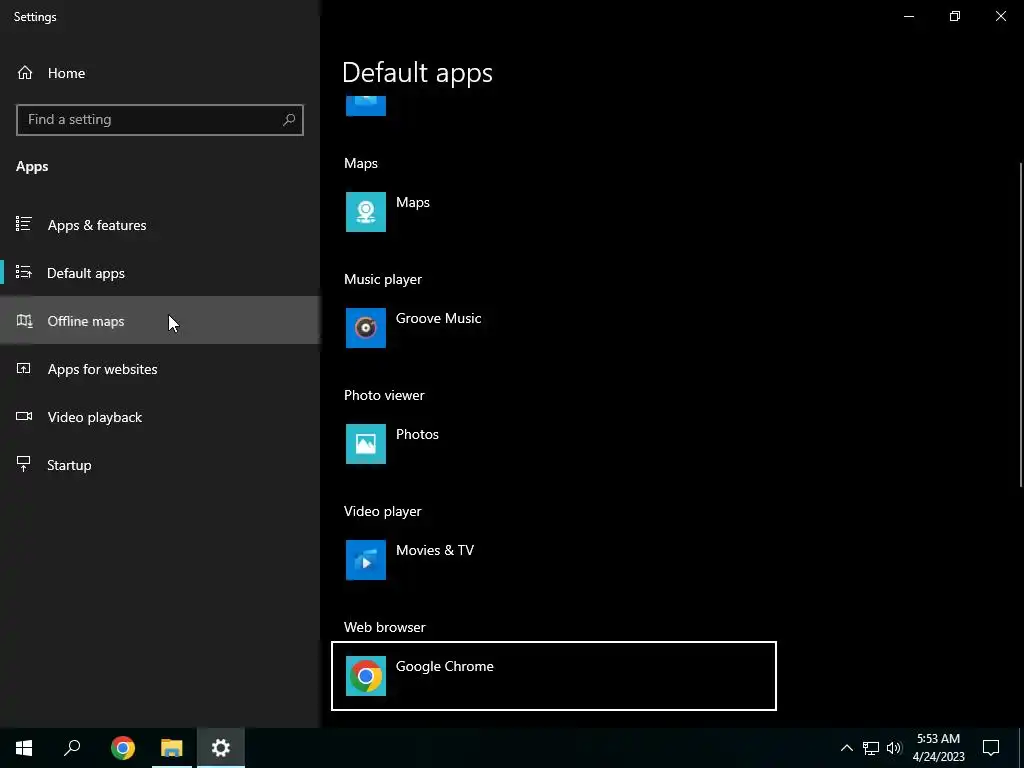Click the search magnifier in Find a setting
This screenshot has height=768, width=1024.
click(289, 120)
